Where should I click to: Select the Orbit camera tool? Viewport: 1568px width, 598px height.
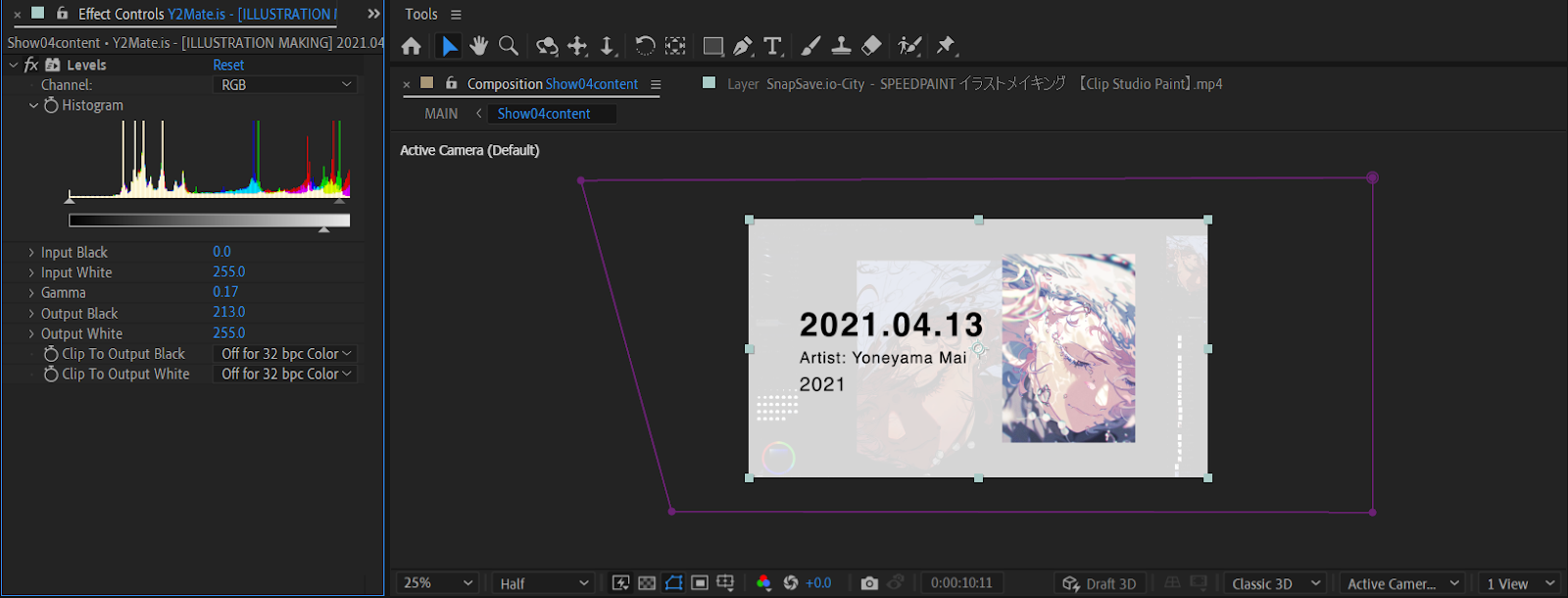[547, 46]
